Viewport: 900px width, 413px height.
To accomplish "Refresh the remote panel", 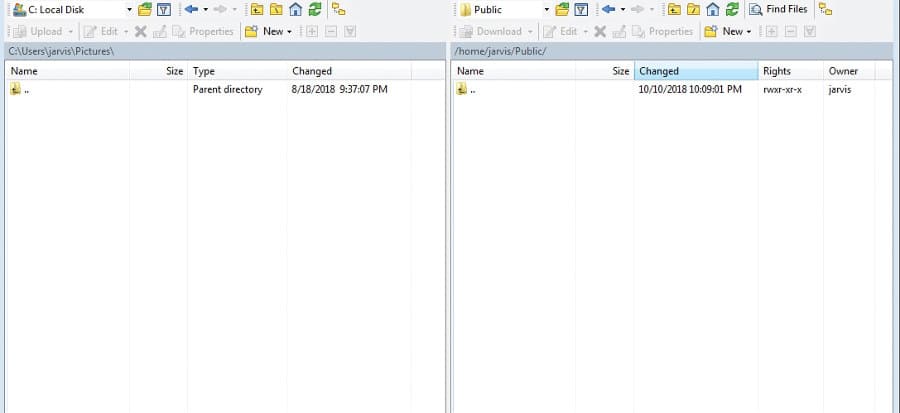I will [732, 9].
